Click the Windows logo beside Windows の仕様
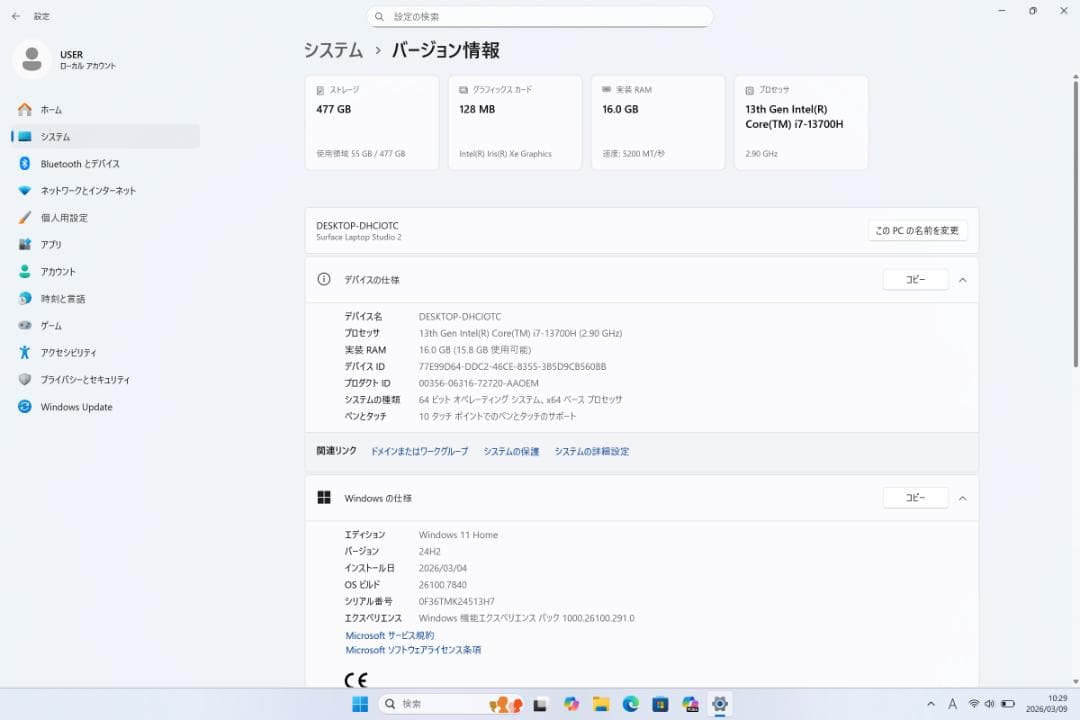This screenshot has height=720, width=1080. coord(324,497)
